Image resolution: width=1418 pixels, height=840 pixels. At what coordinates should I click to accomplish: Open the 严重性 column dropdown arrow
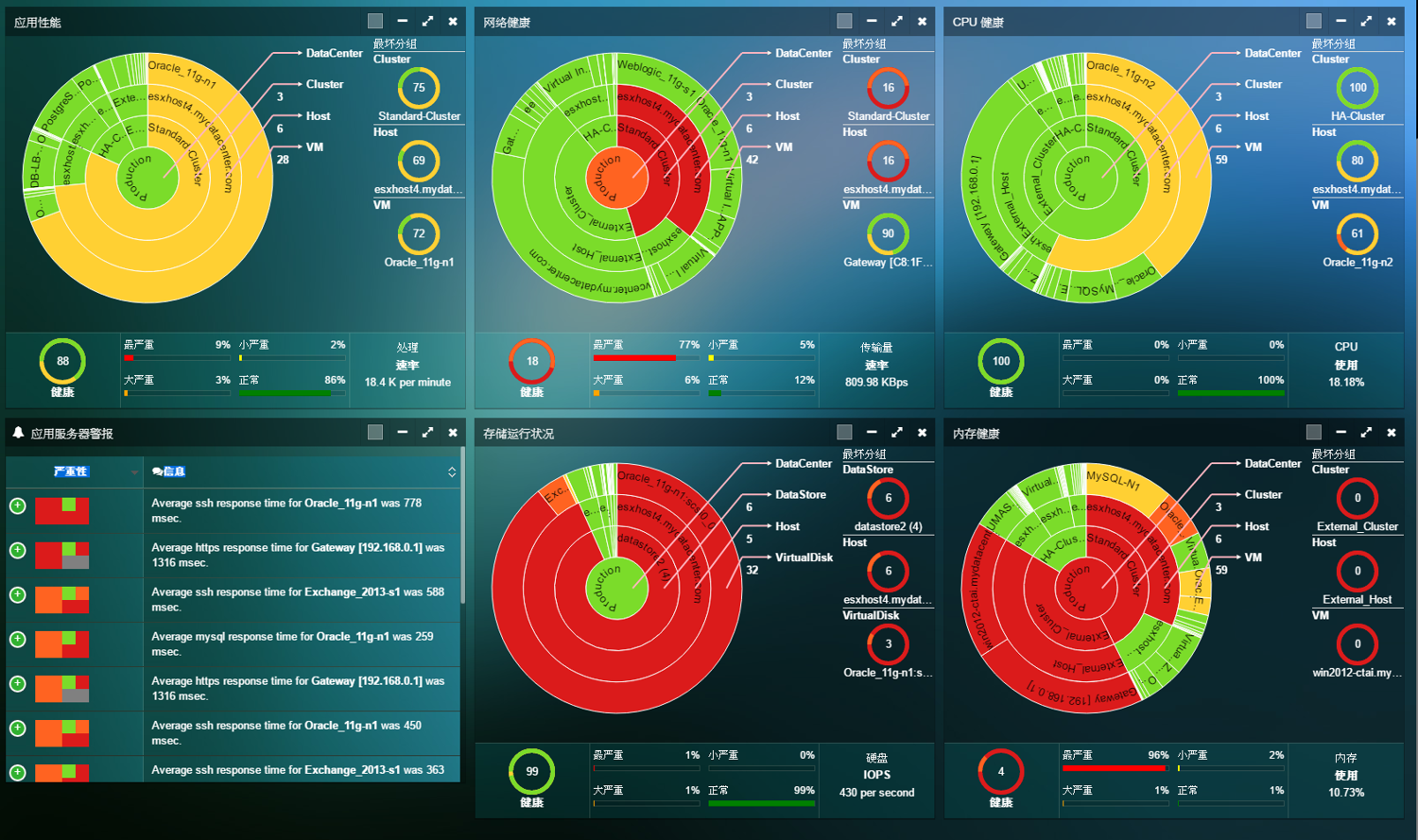(x=134, y=472)
